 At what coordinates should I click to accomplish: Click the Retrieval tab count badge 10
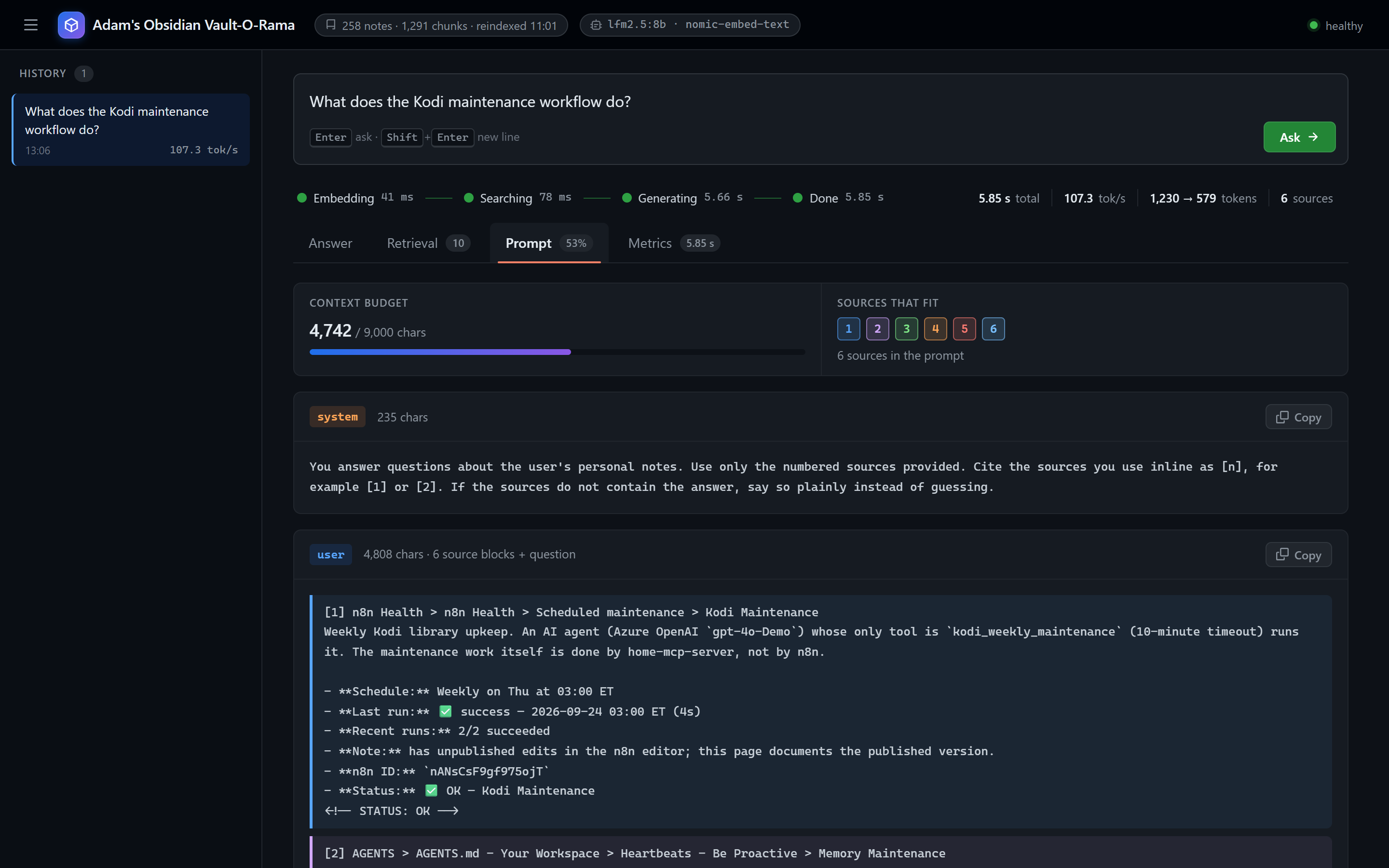(x=458, y=244)
